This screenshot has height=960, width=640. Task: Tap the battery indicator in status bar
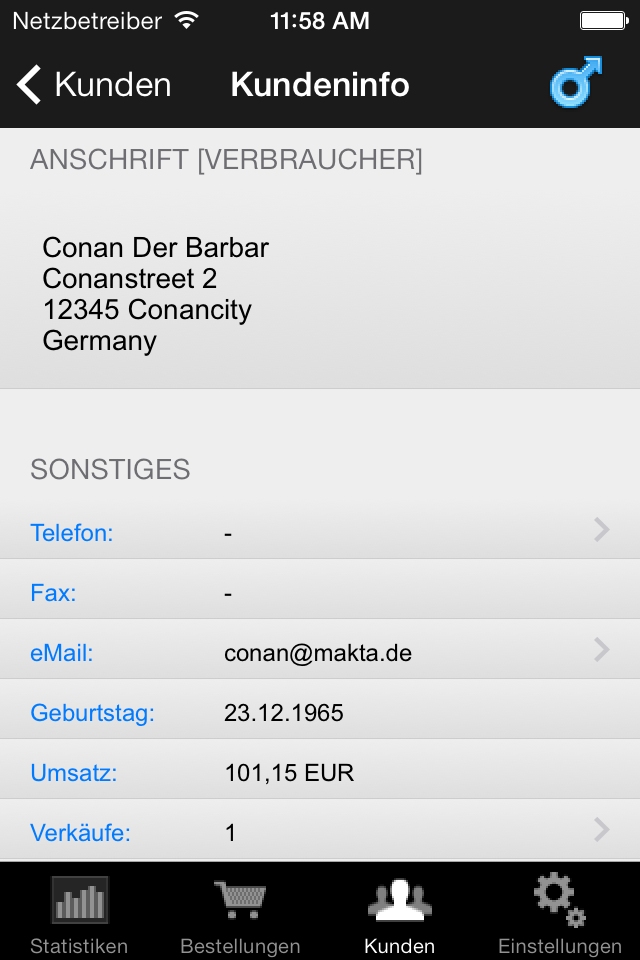pos(604,21)
